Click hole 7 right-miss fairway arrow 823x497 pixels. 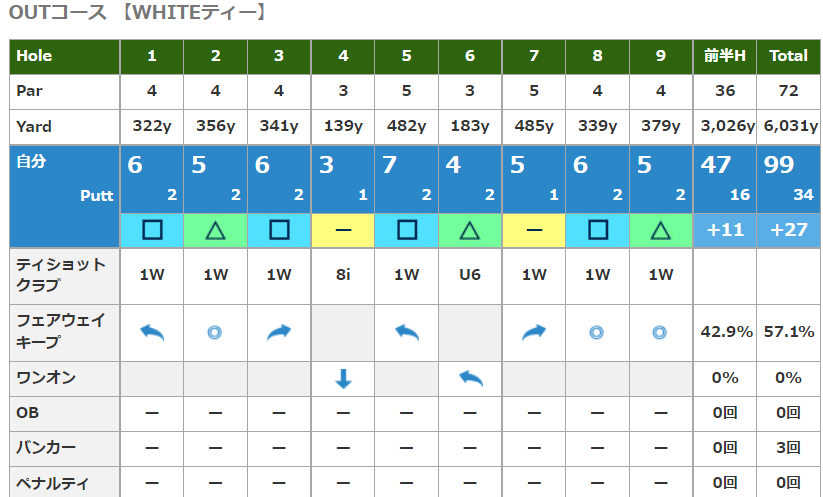[534, 333]
